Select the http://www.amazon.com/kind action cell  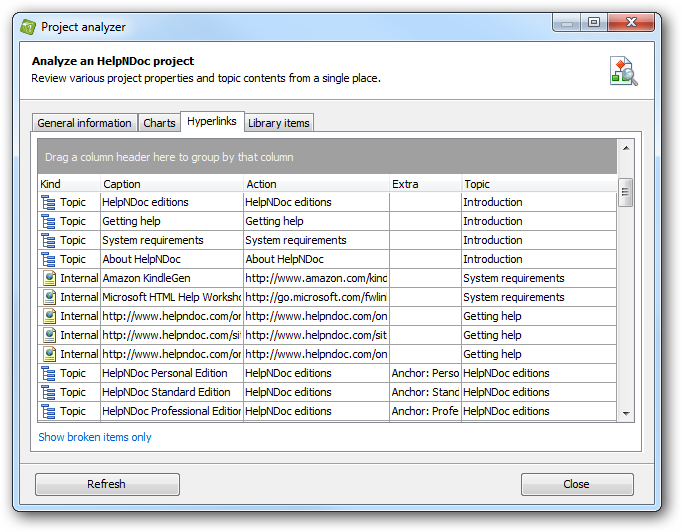pyautogui.click(x=316, y=278)
